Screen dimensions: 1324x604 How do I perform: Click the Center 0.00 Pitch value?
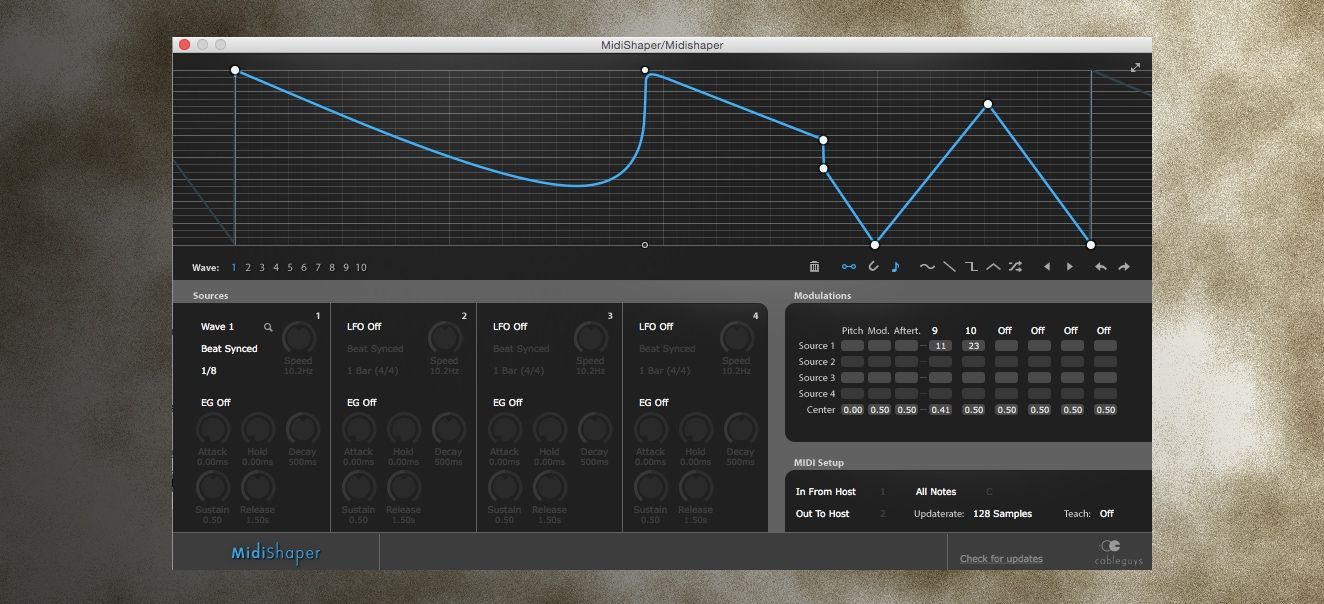tap(852, 410)
